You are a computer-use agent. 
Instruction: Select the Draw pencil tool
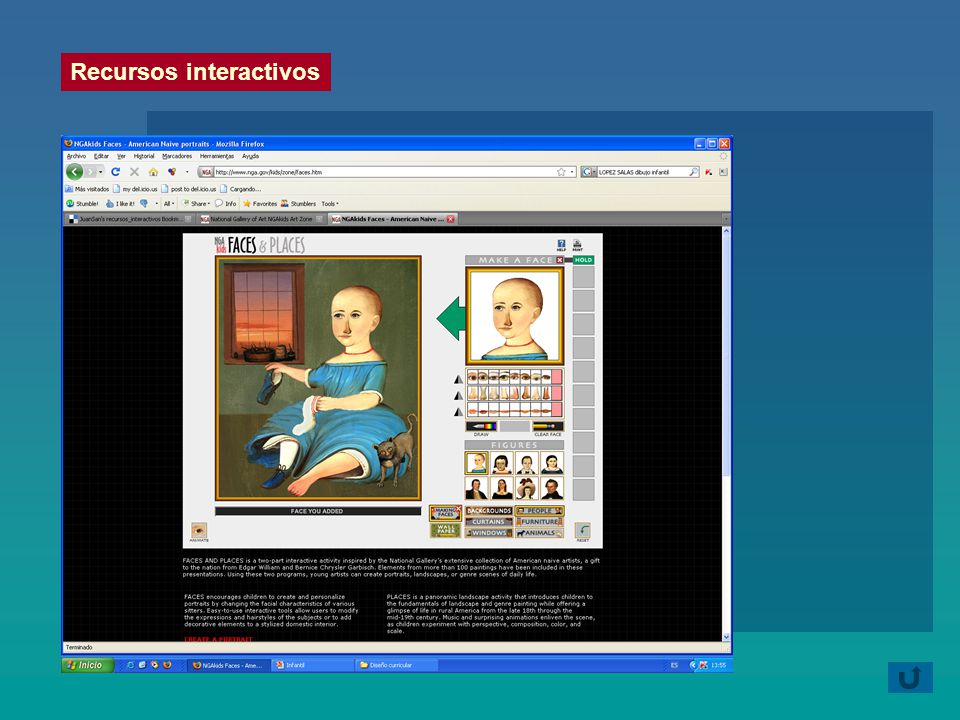point(482,427)
